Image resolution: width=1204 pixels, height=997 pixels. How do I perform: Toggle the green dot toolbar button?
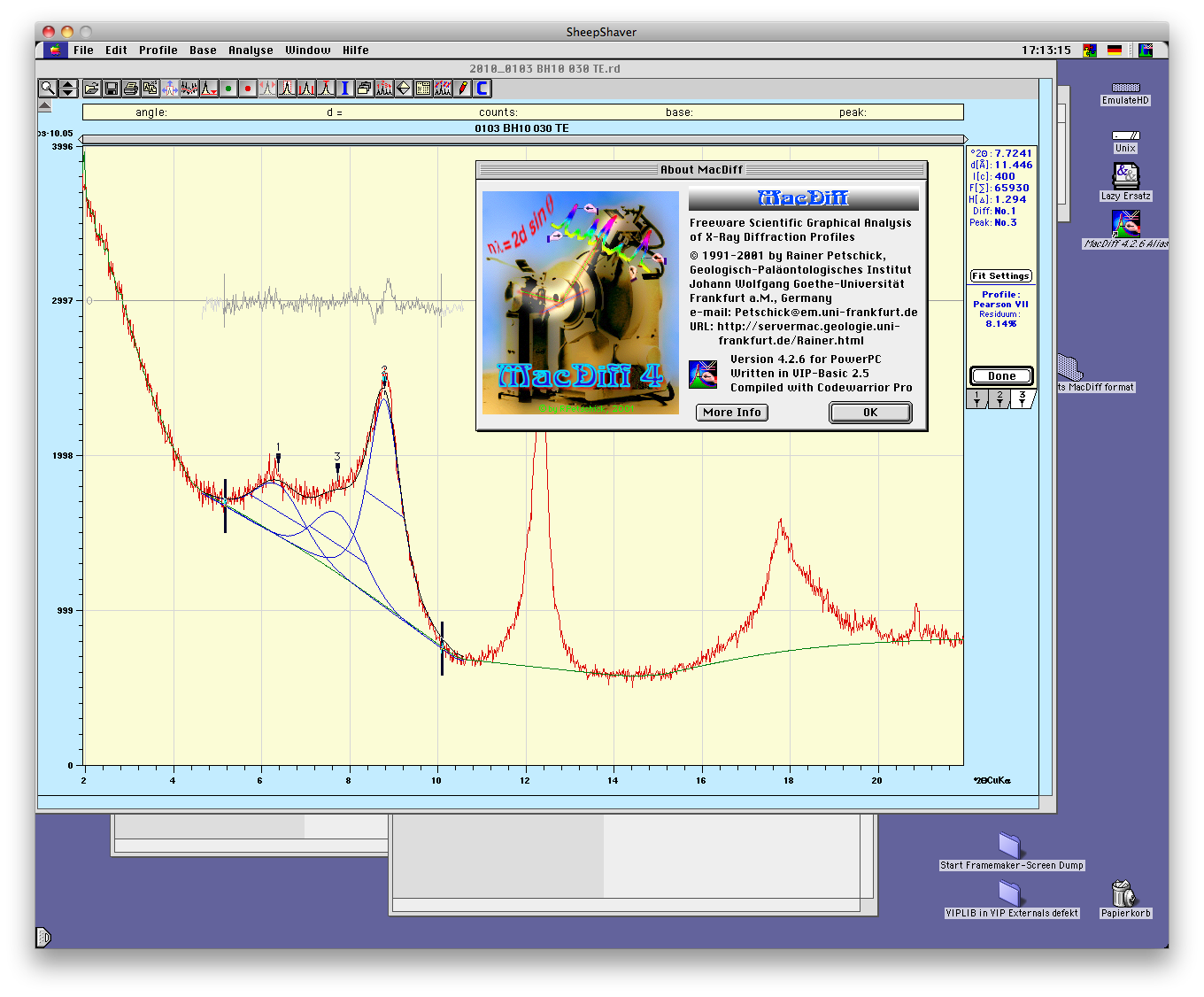[x=228, y=89]
